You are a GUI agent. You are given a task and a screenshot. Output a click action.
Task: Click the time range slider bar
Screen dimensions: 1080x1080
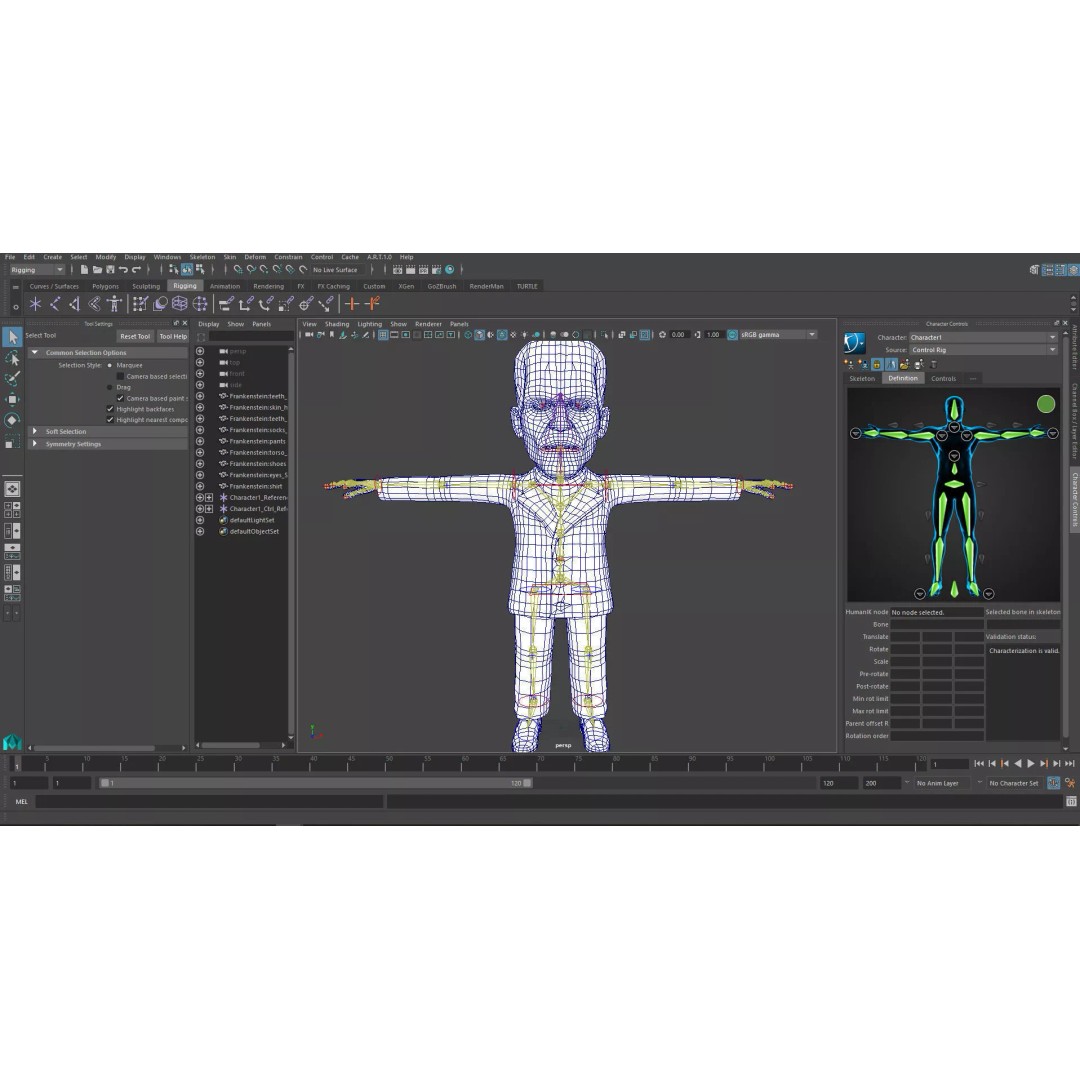tap(315, 783)
